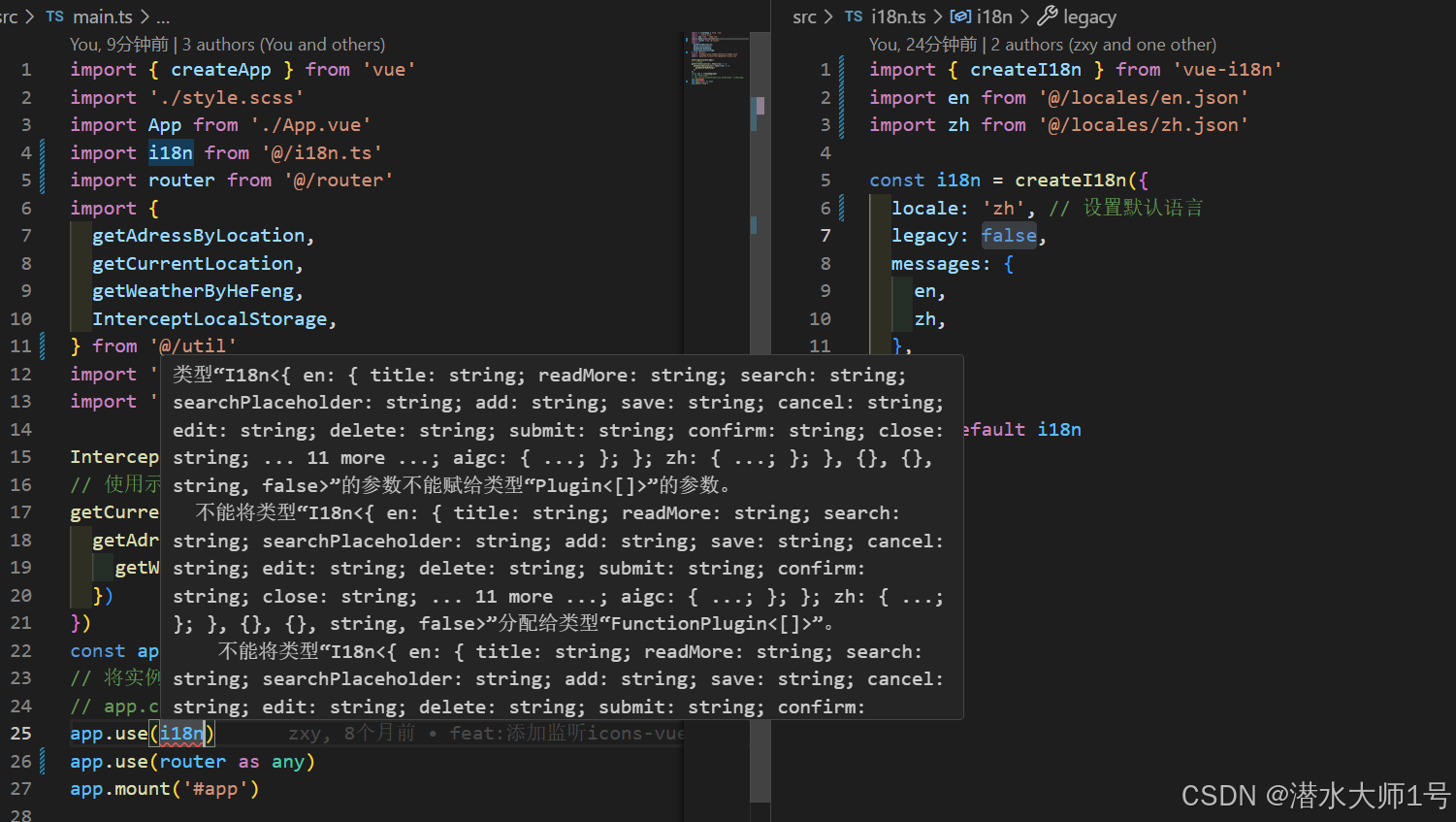Click the TS file icon beside main.ts breadcrumb
This screenshot has width=1456, height=822.
[54, 16]
